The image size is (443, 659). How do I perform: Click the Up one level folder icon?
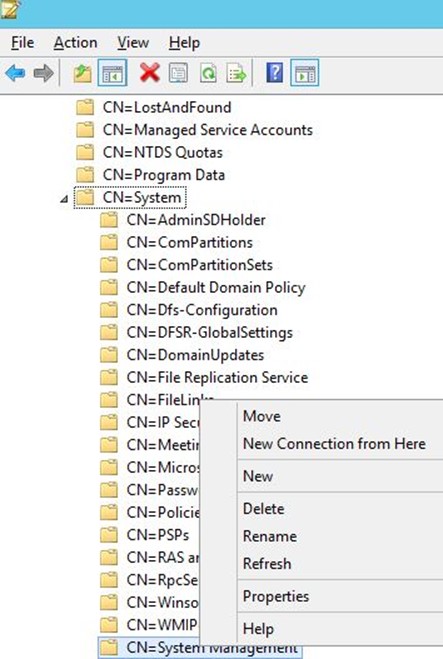[x=82, y=74]
